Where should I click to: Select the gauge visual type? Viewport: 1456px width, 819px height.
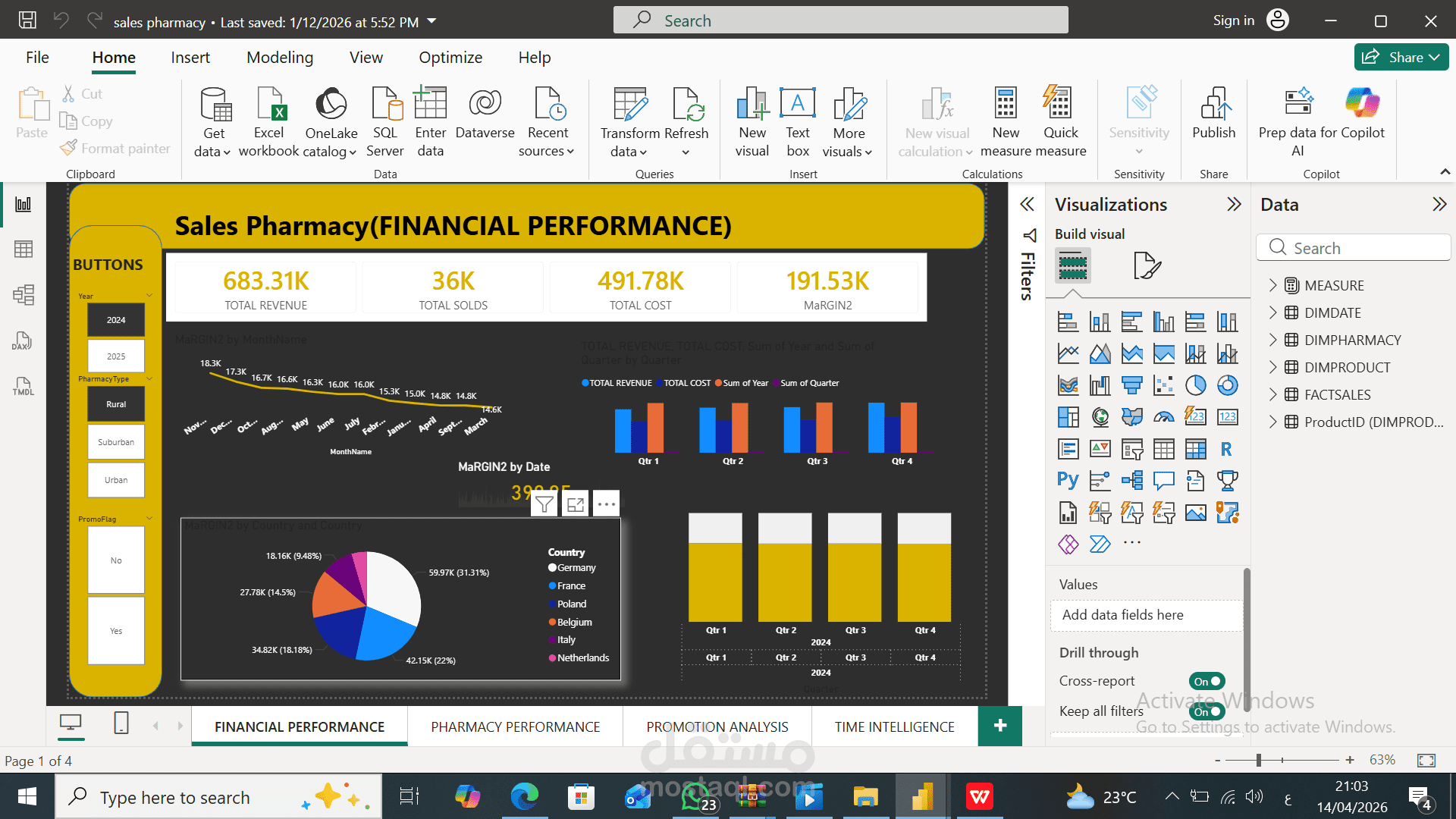[1163, 417]
